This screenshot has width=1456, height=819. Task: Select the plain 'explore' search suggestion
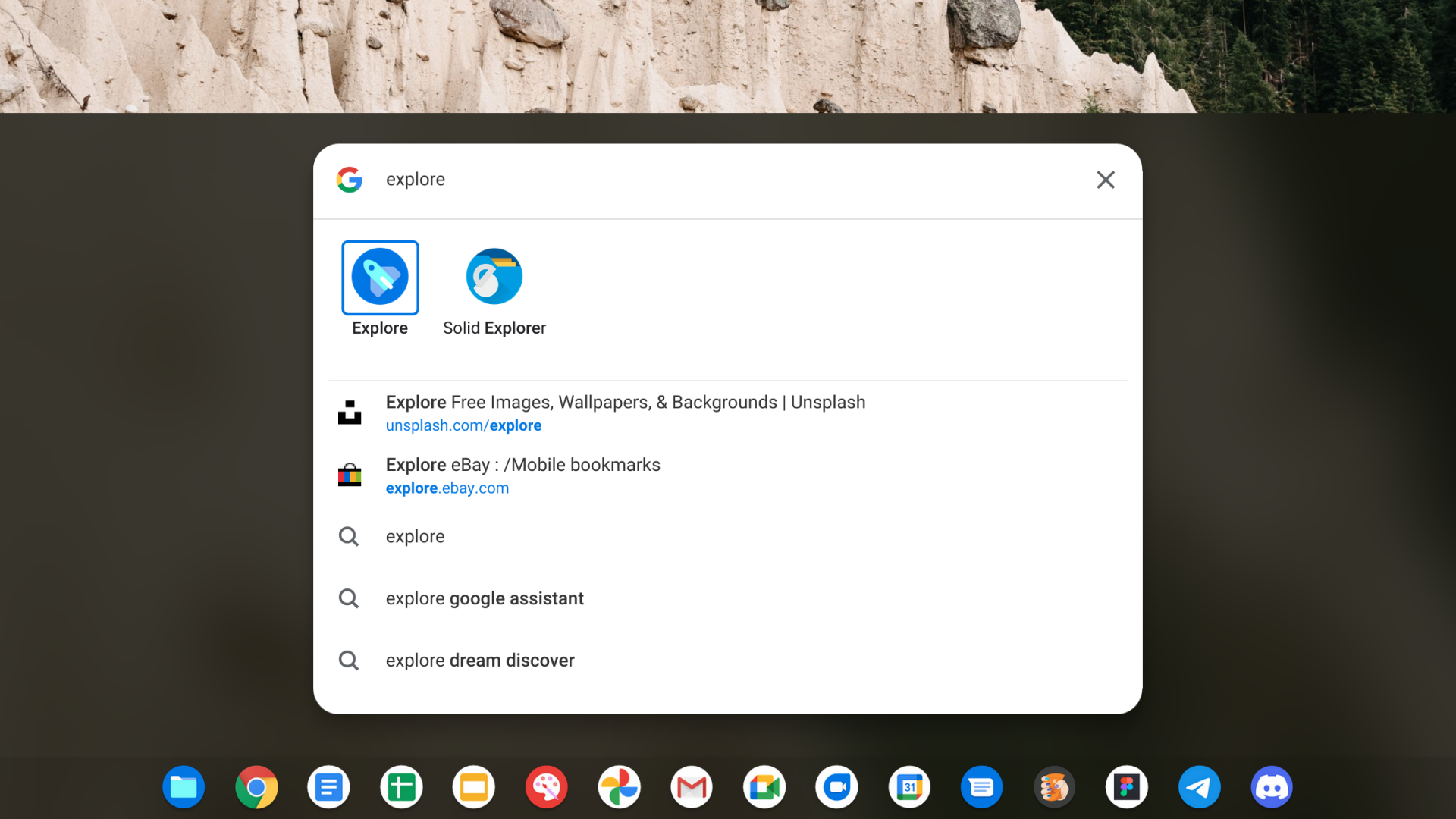415,536
